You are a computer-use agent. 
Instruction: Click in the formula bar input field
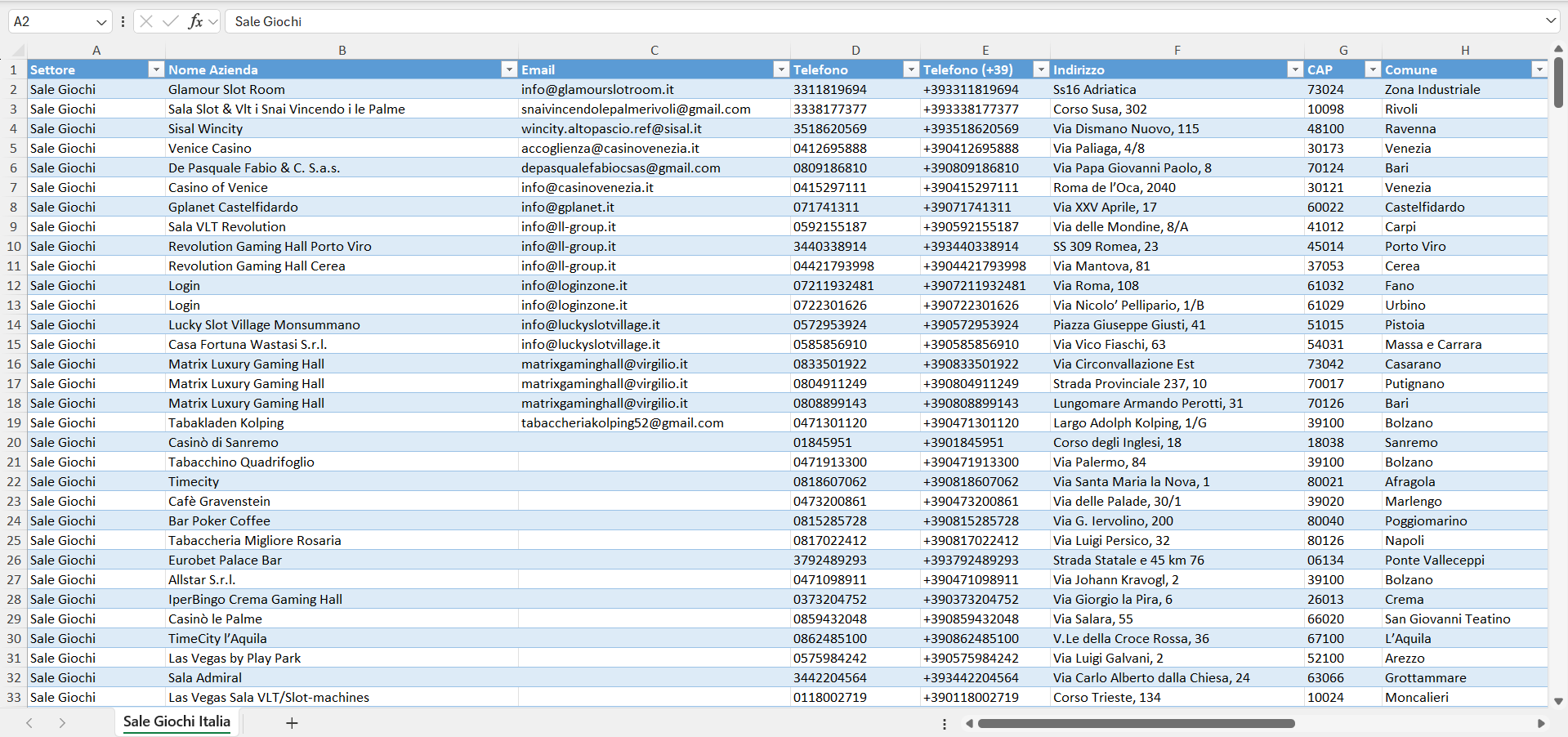tap(882, 21)
